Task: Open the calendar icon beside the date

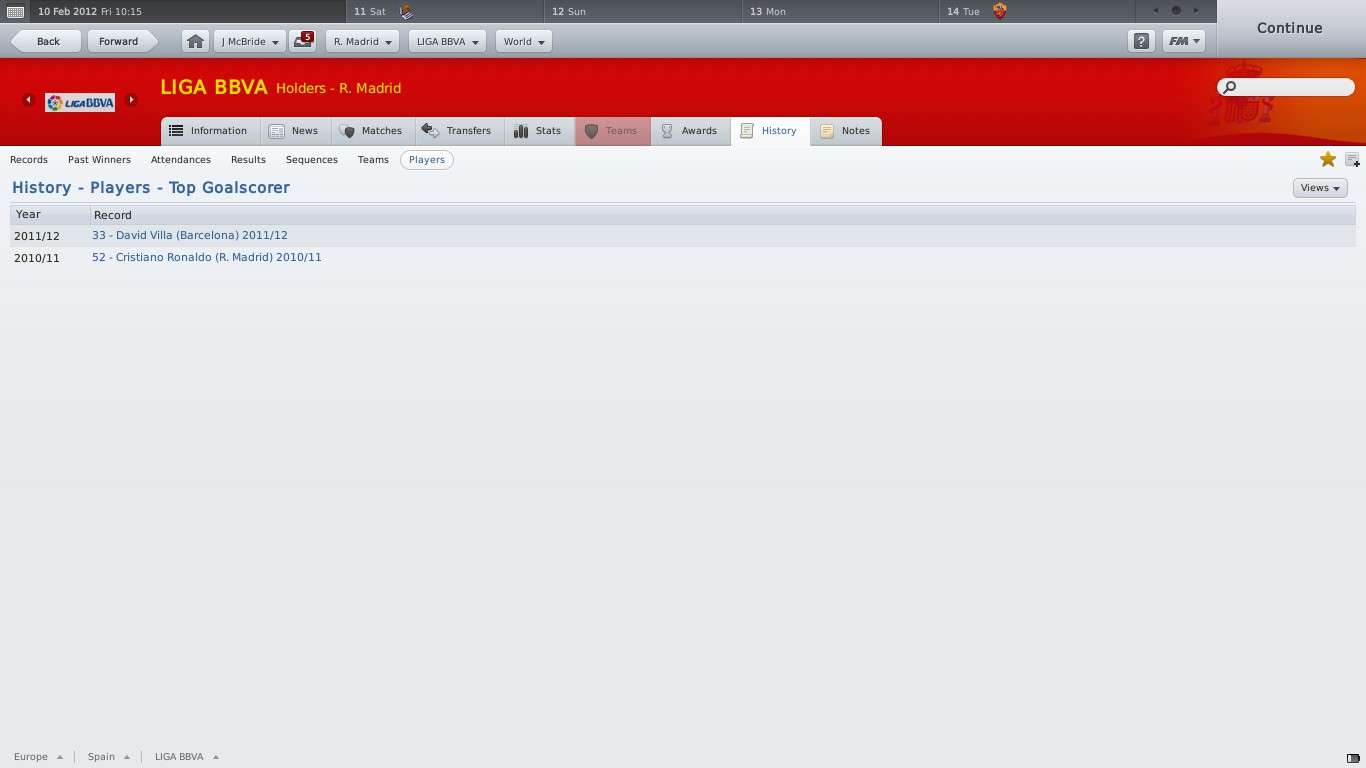Action: 15,11
